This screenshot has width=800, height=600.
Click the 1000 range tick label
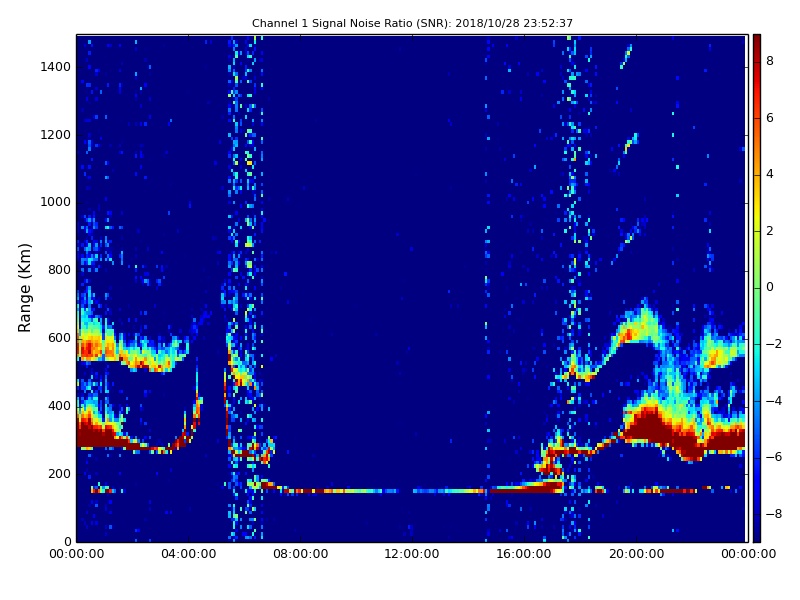(56, 202)
